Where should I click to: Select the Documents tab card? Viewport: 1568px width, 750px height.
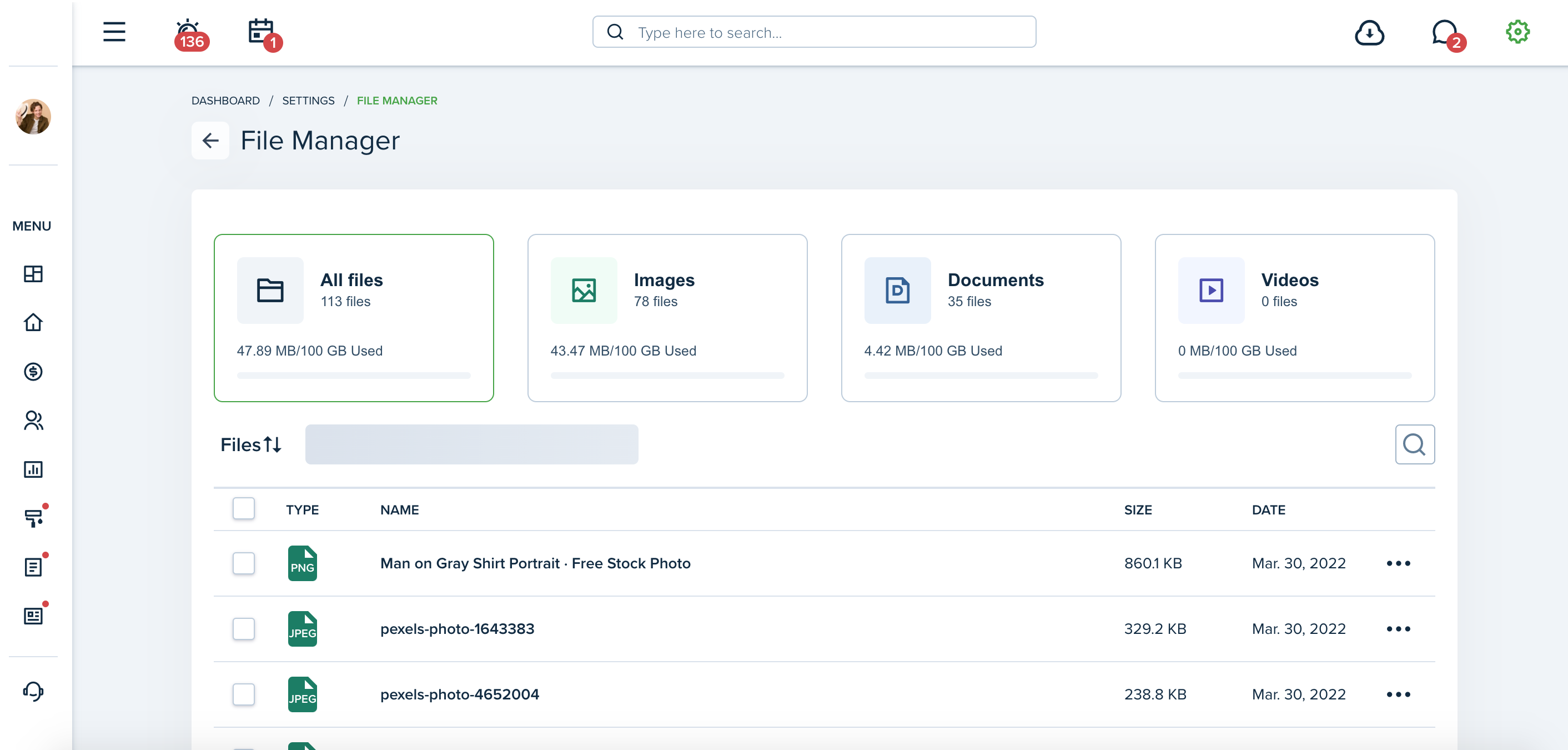point(981,317)
